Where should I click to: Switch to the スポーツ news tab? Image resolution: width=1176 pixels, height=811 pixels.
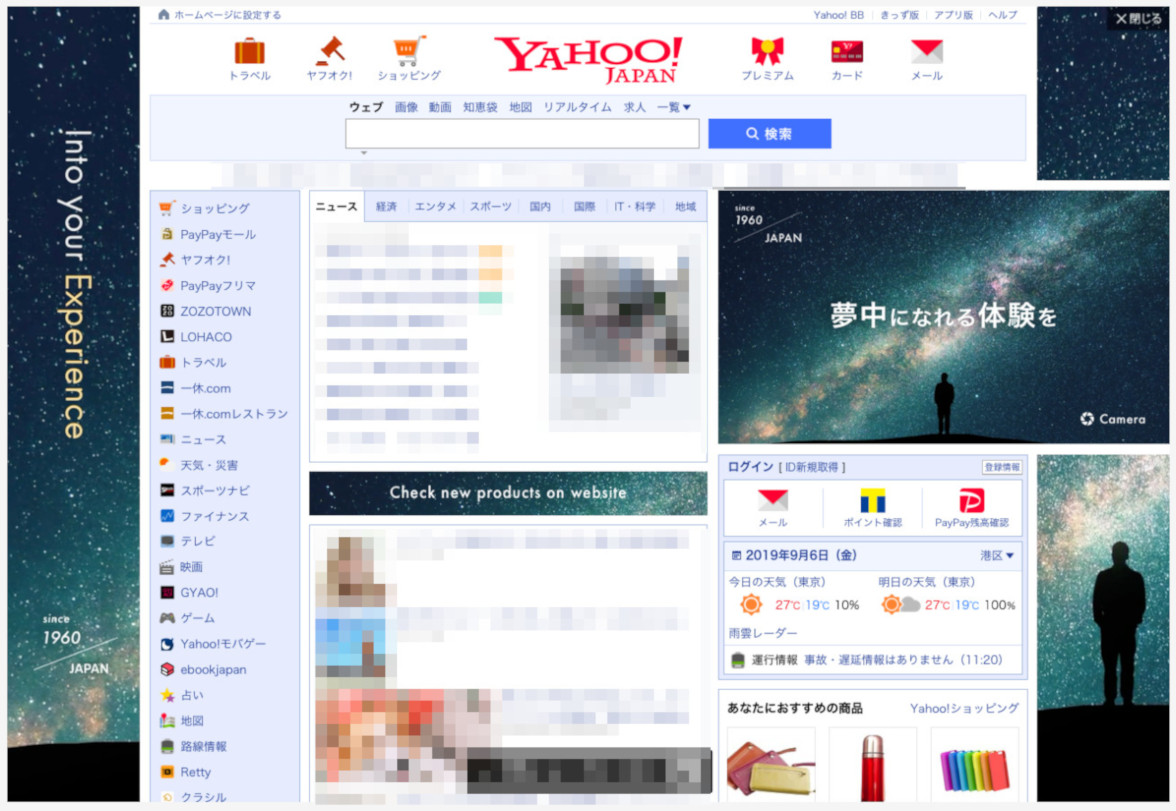click(490, 206)
